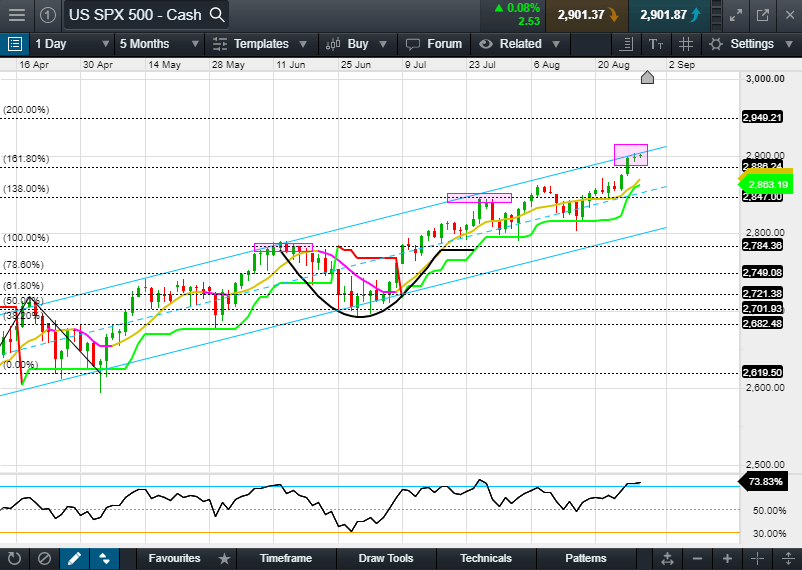Click the 2,784.36 price level label
802x570 pixels.
coord(762,246)
